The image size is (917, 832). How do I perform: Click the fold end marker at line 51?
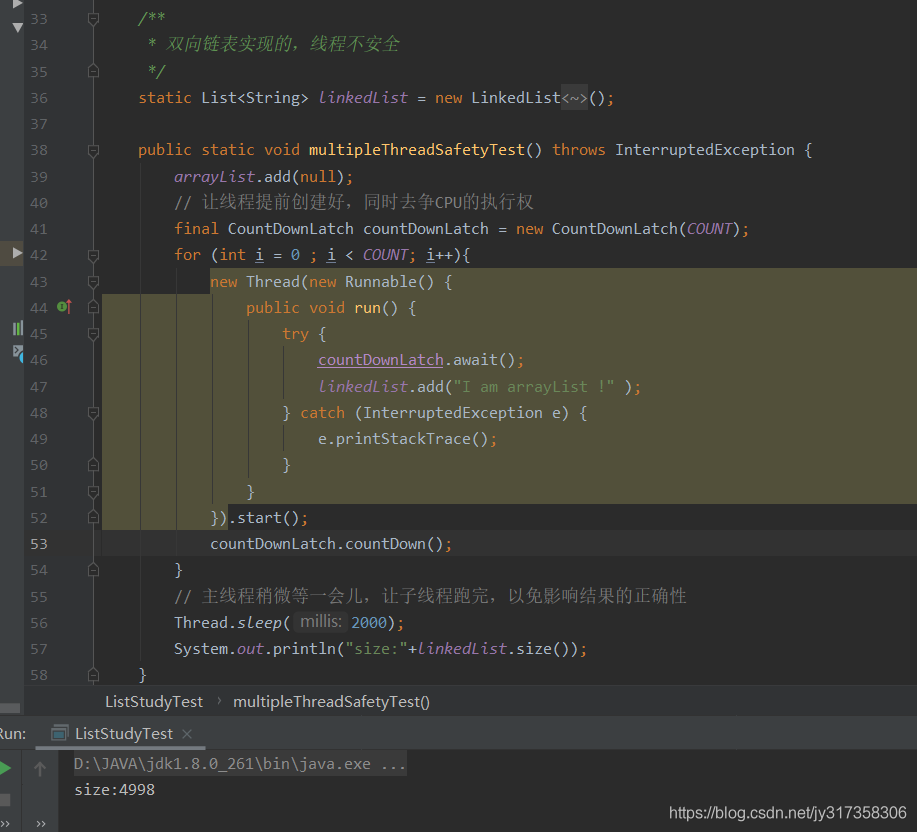[93, 492]
